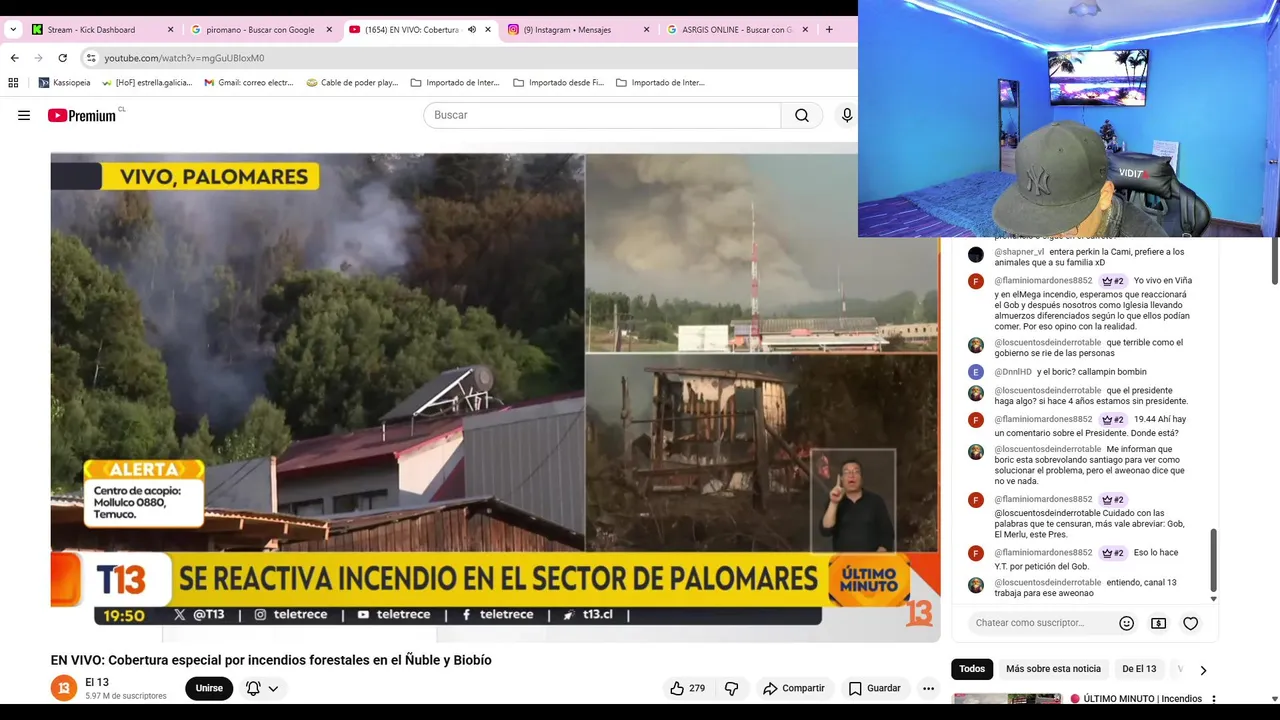Click the browser address bar URL
The image size is (1280, 720).
185,58
